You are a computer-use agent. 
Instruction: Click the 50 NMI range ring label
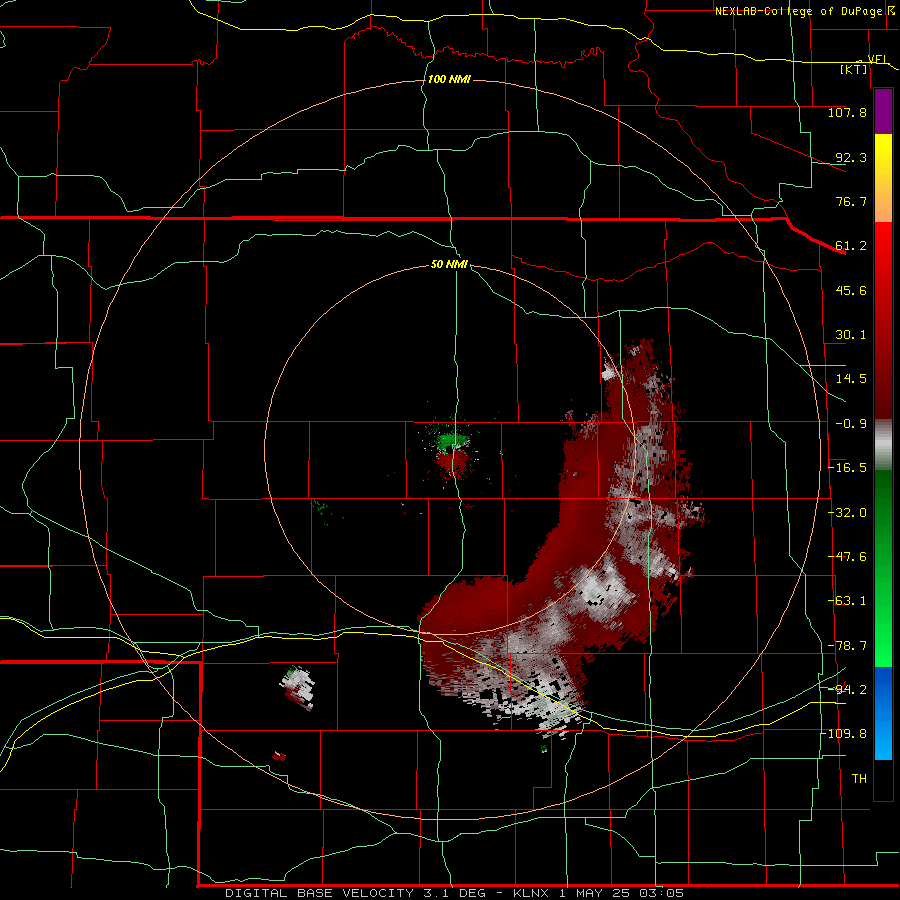(449, 264)
